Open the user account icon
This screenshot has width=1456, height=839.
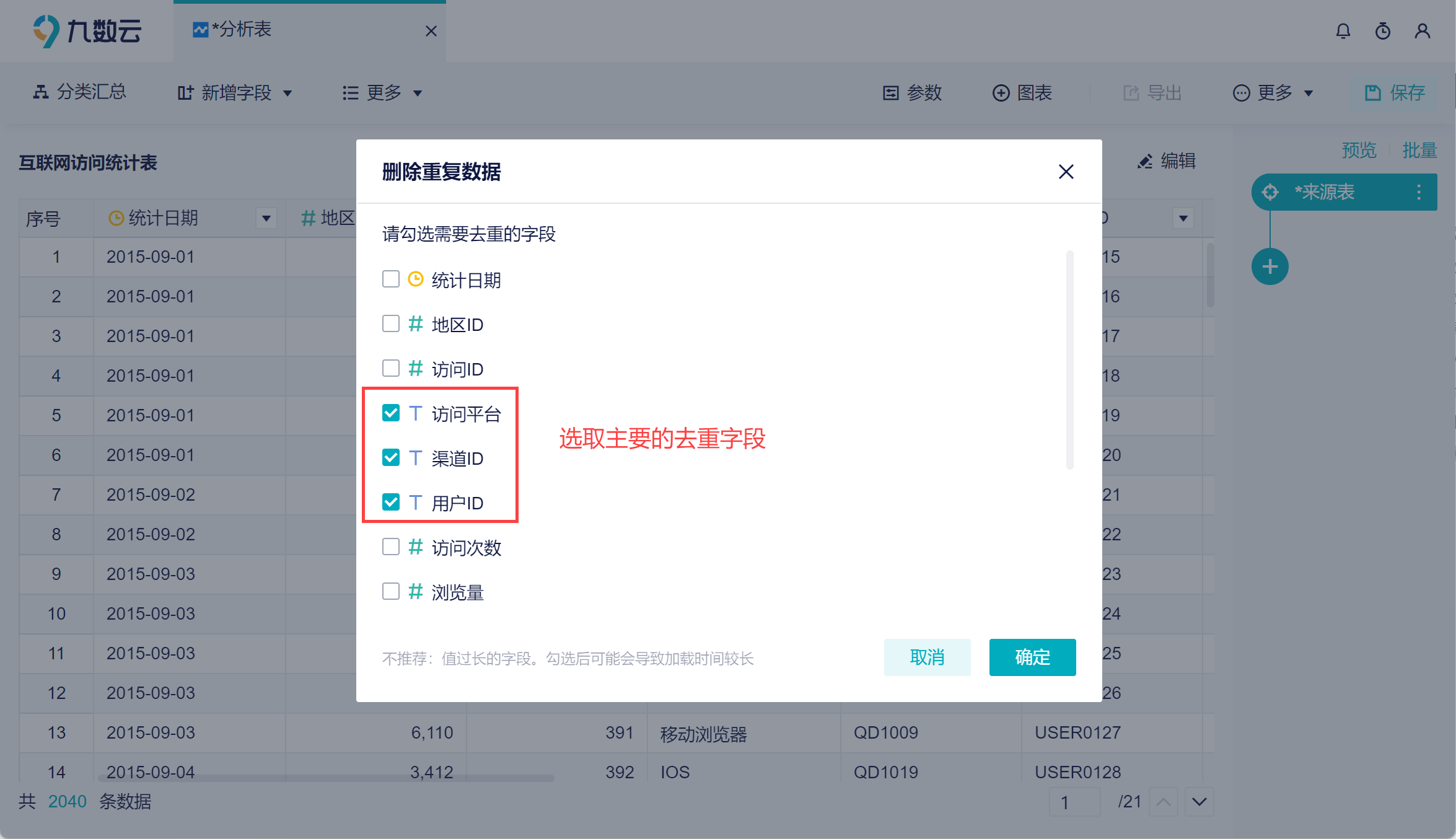click(x=1422, y=31)
